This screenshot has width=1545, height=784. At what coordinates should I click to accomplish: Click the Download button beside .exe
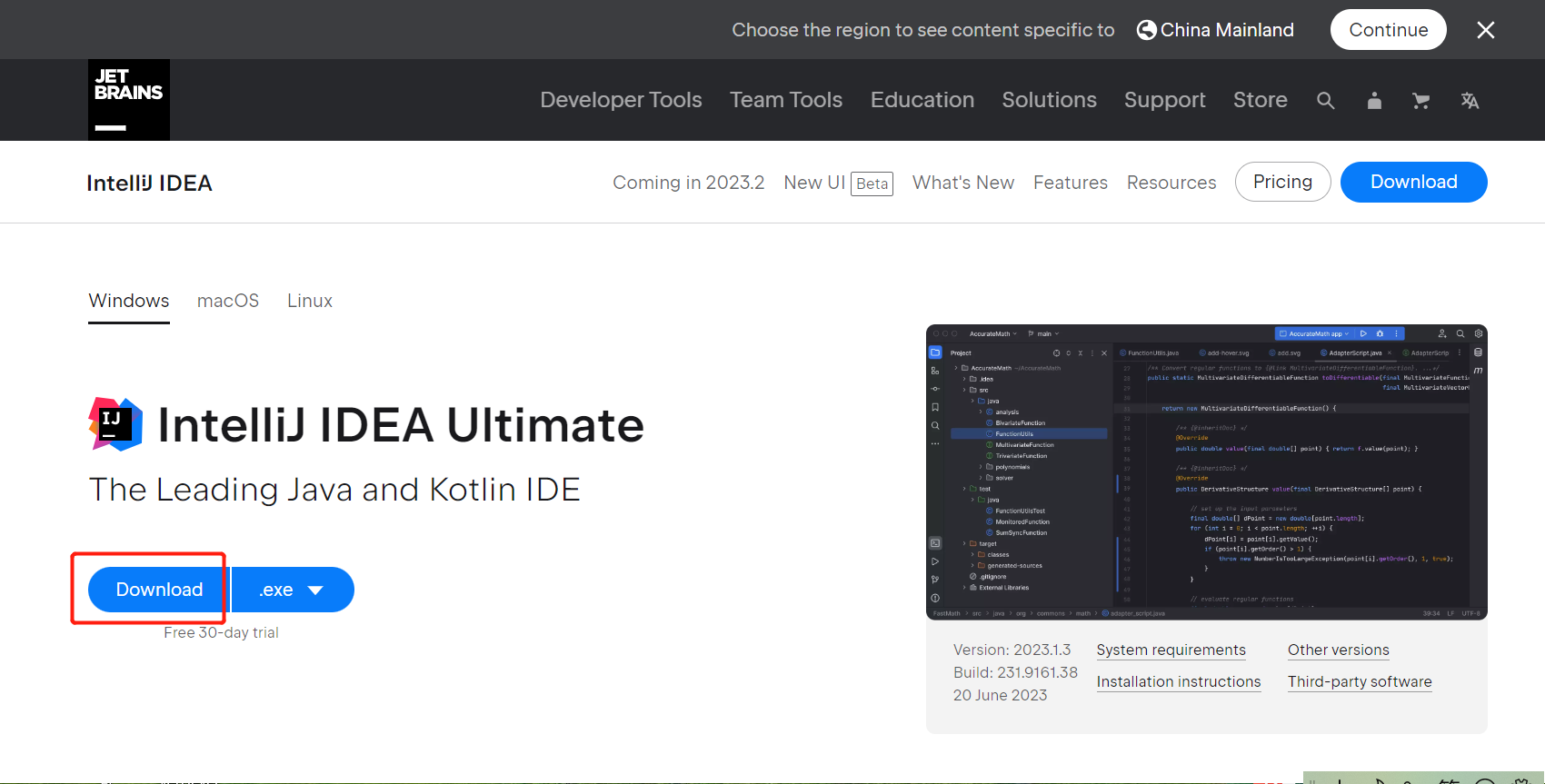point(159,590)
